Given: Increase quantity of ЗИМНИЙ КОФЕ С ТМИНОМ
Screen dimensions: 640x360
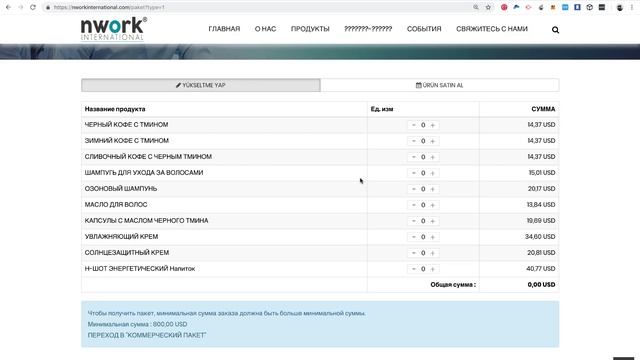Looking at the screenshot, I should click(x=433, y=141).
